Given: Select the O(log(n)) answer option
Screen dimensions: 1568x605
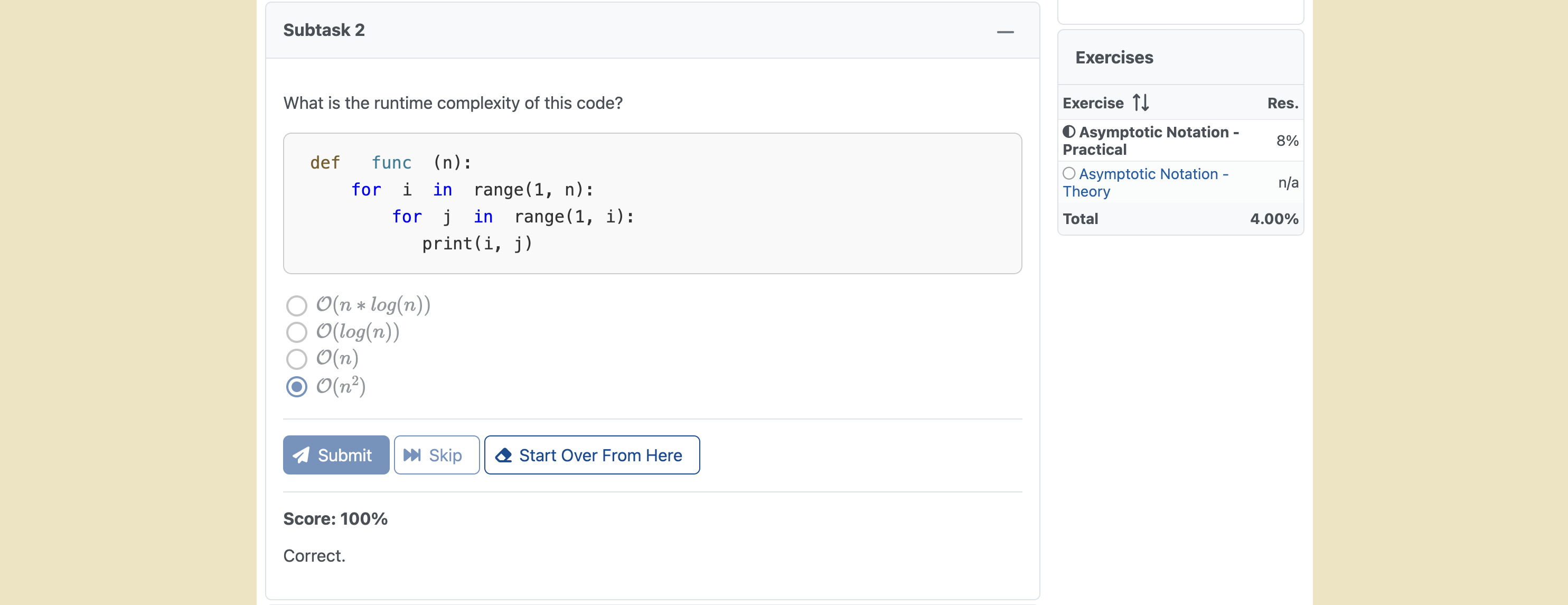Looking at the screenshot, I should point(296,332).
